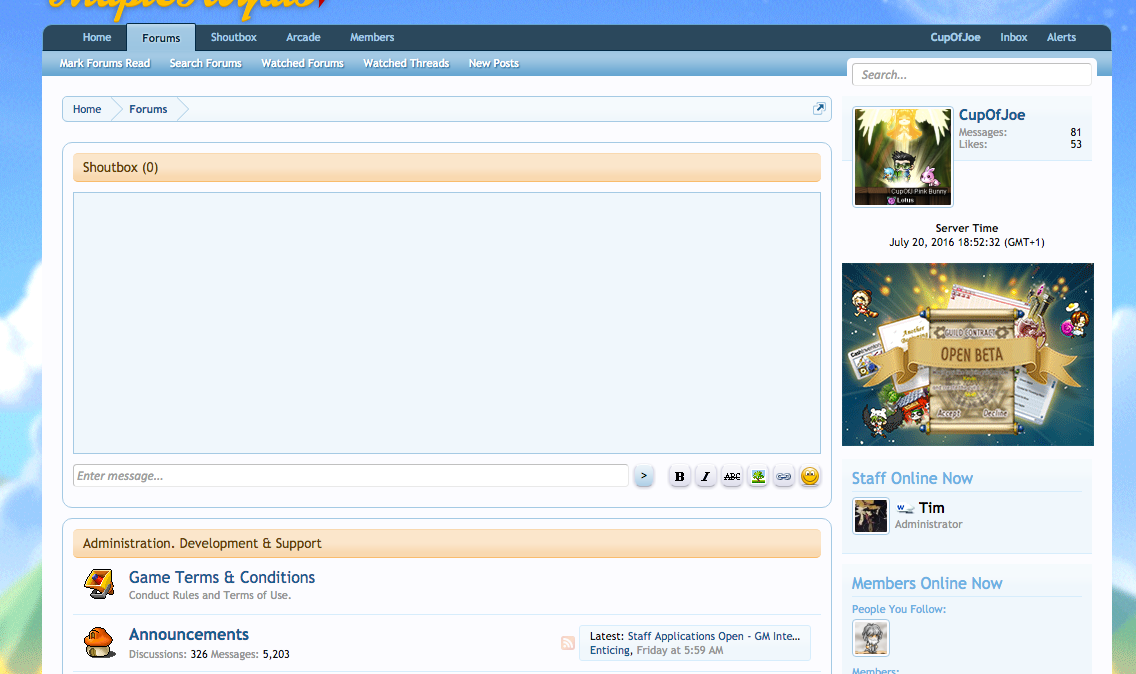Click Mark Forums Read link
This screenshot has width=1136, height=674.
point(105,63)
